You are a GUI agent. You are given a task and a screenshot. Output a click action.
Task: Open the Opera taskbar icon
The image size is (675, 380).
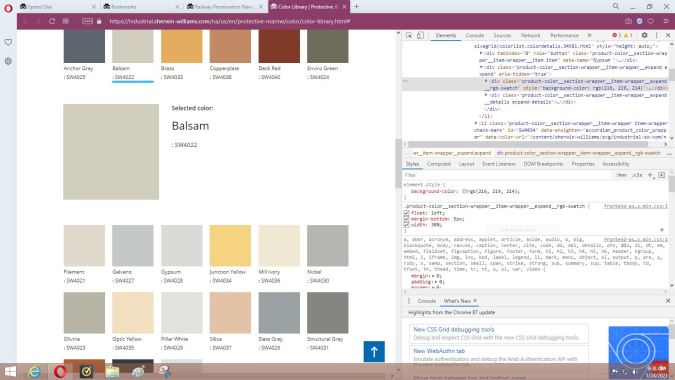[x=60, y=371]
